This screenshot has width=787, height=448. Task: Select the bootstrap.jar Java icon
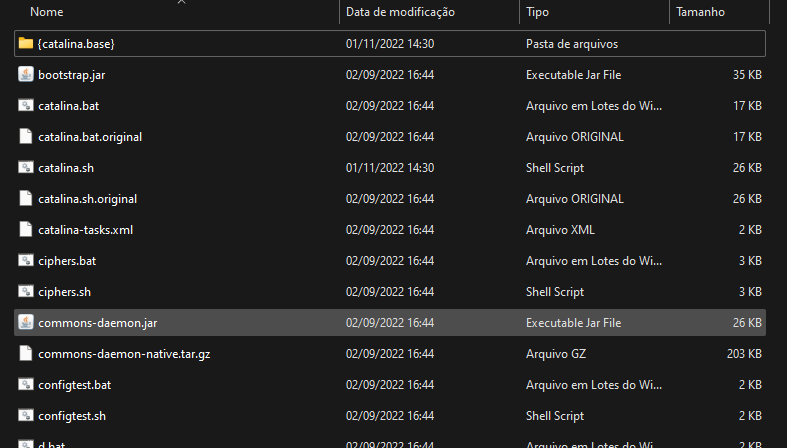coord(26,75)
